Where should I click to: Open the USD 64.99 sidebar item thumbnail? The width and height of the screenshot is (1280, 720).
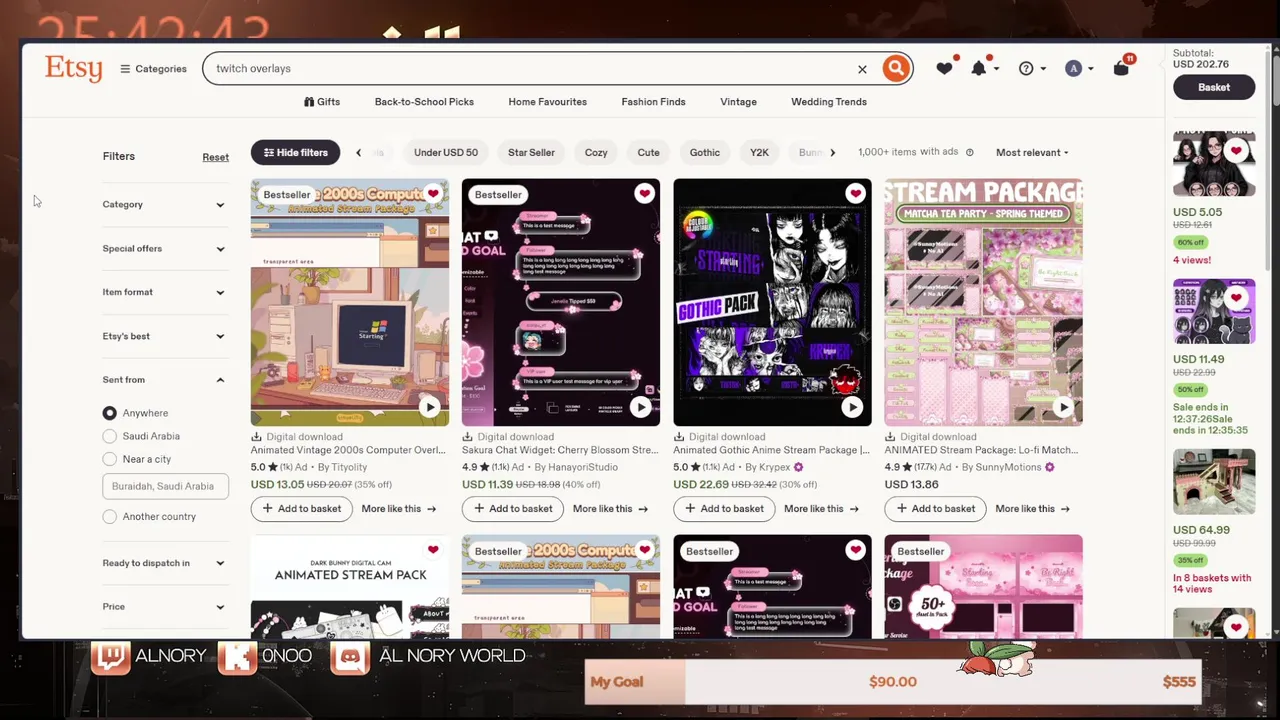coord(1214,482)
